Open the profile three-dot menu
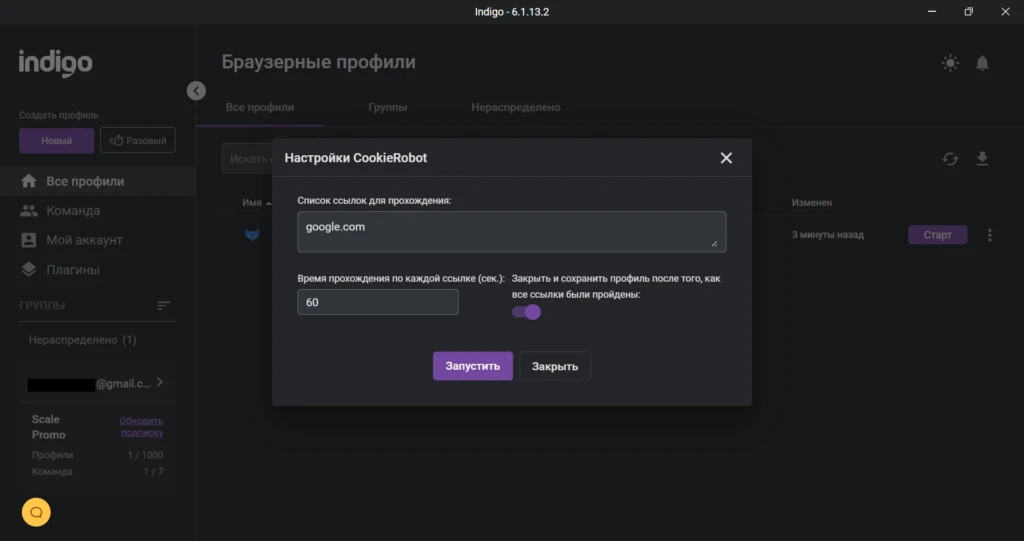 click(989, 235)
